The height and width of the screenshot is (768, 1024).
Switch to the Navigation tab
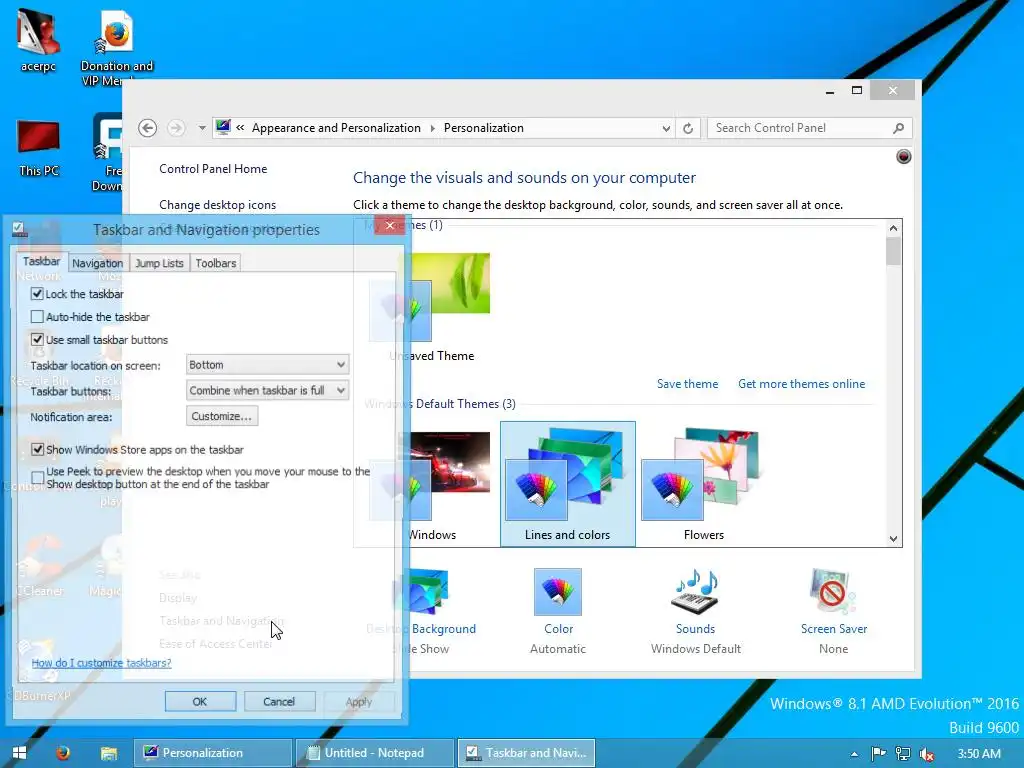pos(97,263)
